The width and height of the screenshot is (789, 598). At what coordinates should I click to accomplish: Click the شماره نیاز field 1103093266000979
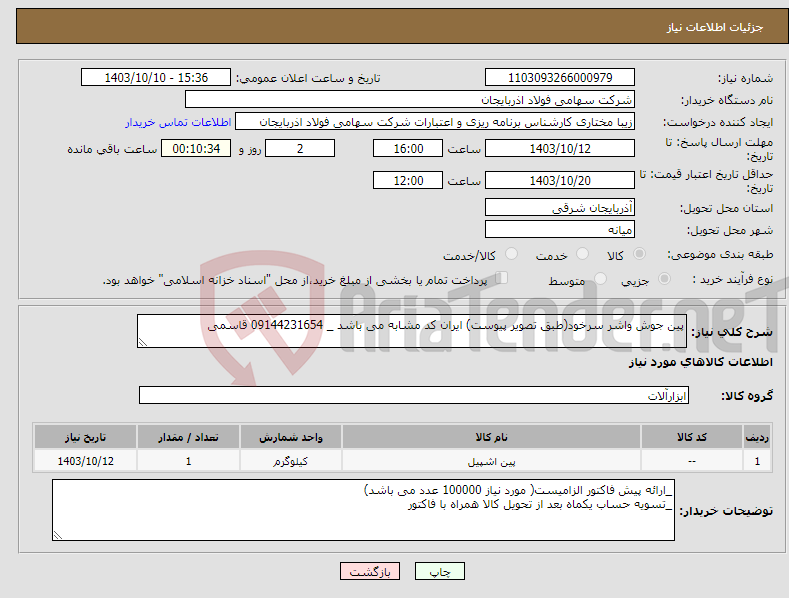560,78
